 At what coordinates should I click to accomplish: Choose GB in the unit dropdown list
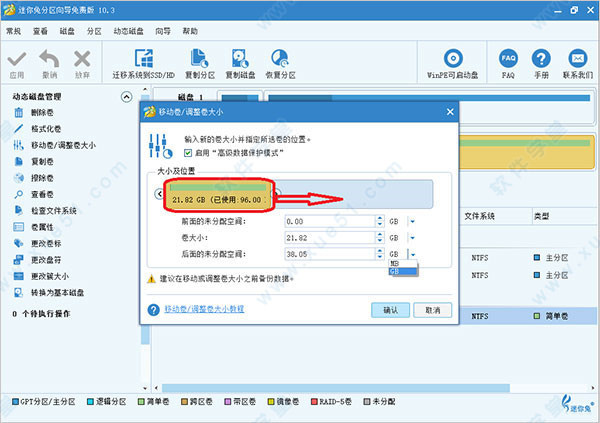coord(403,271)
